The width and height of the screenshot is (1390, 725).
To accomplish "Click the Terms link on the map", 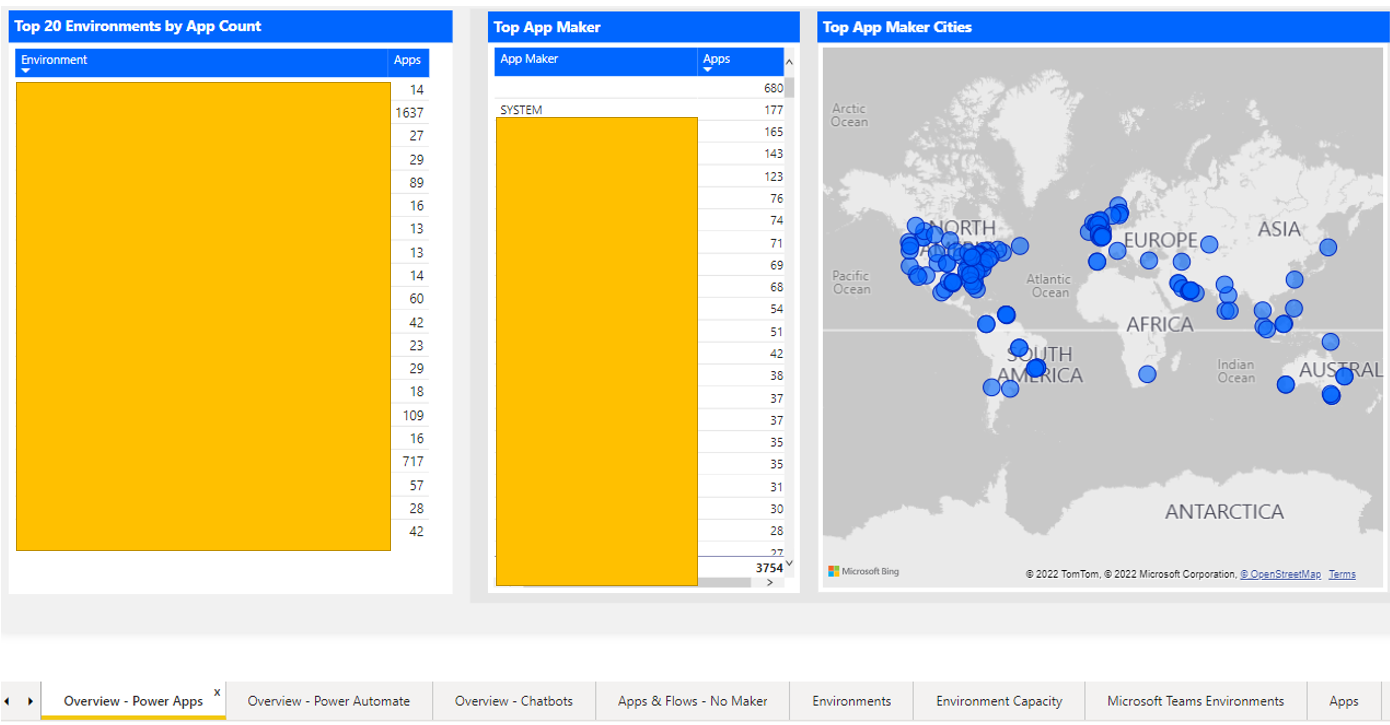I will coord(1343,574).
